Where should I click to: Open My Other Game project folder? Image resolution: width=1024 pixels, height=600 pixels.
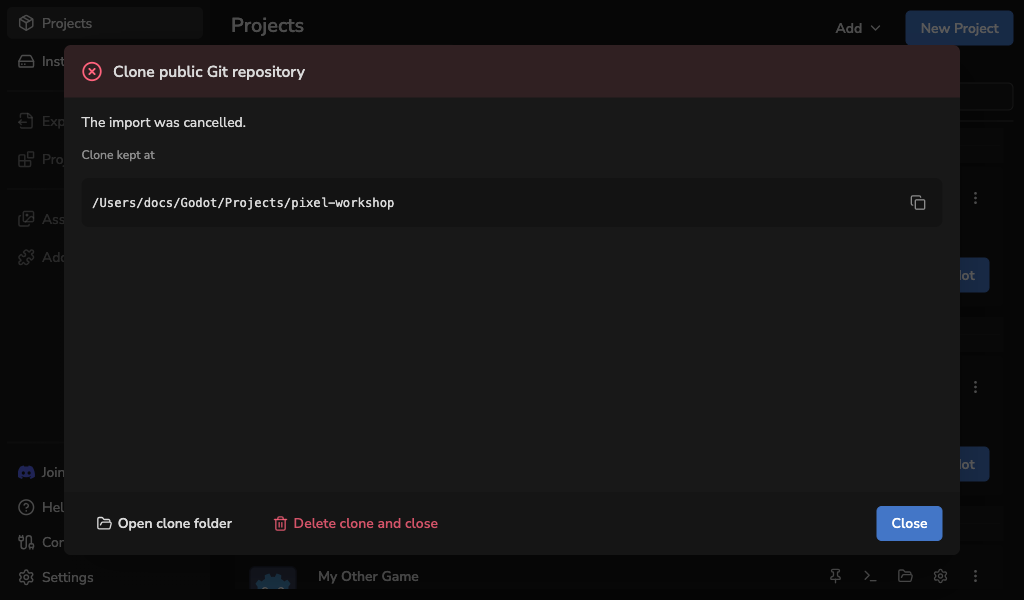905,576
